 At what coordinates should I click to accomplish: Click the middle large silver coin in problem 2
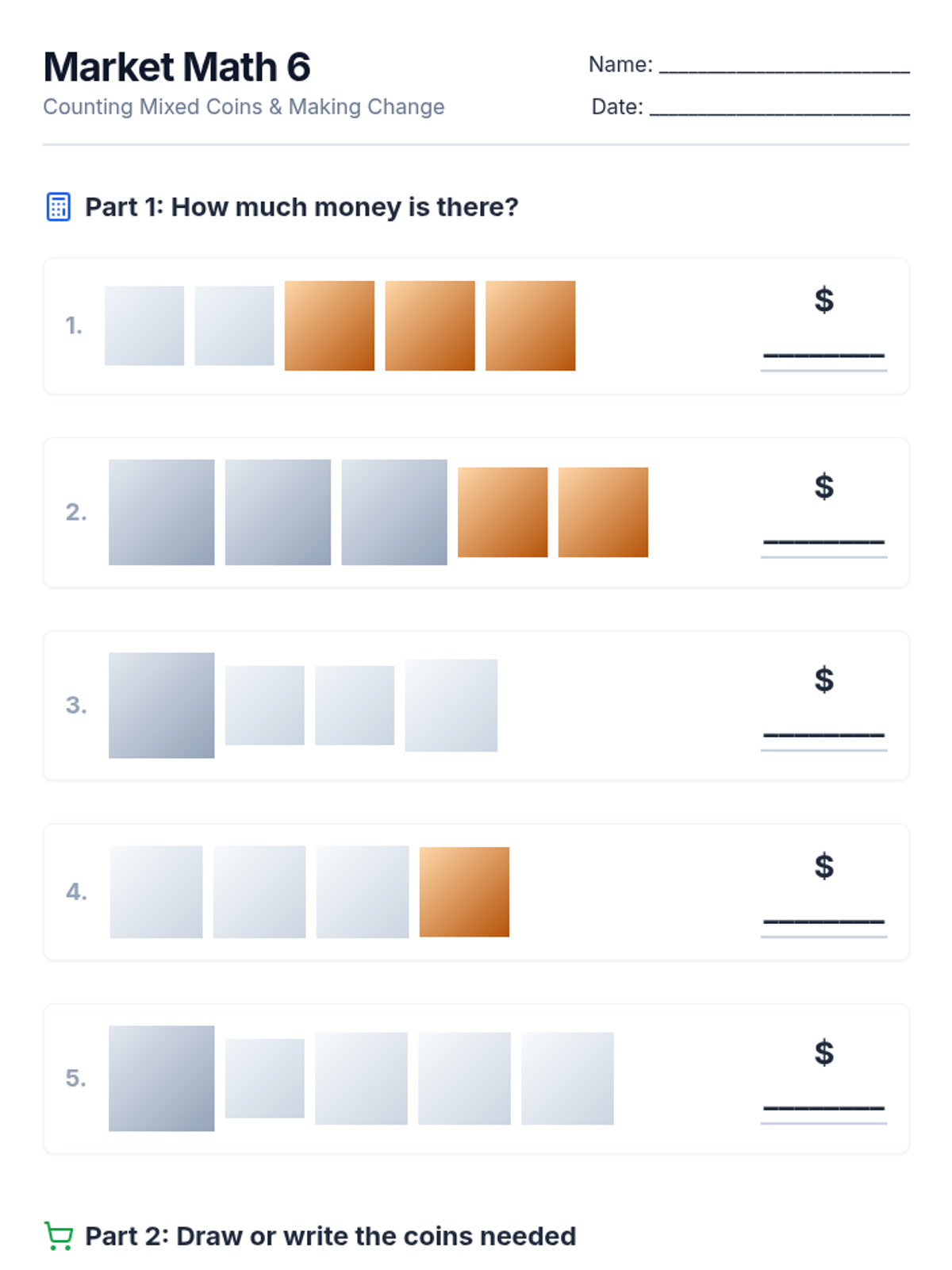coord(278,512)
